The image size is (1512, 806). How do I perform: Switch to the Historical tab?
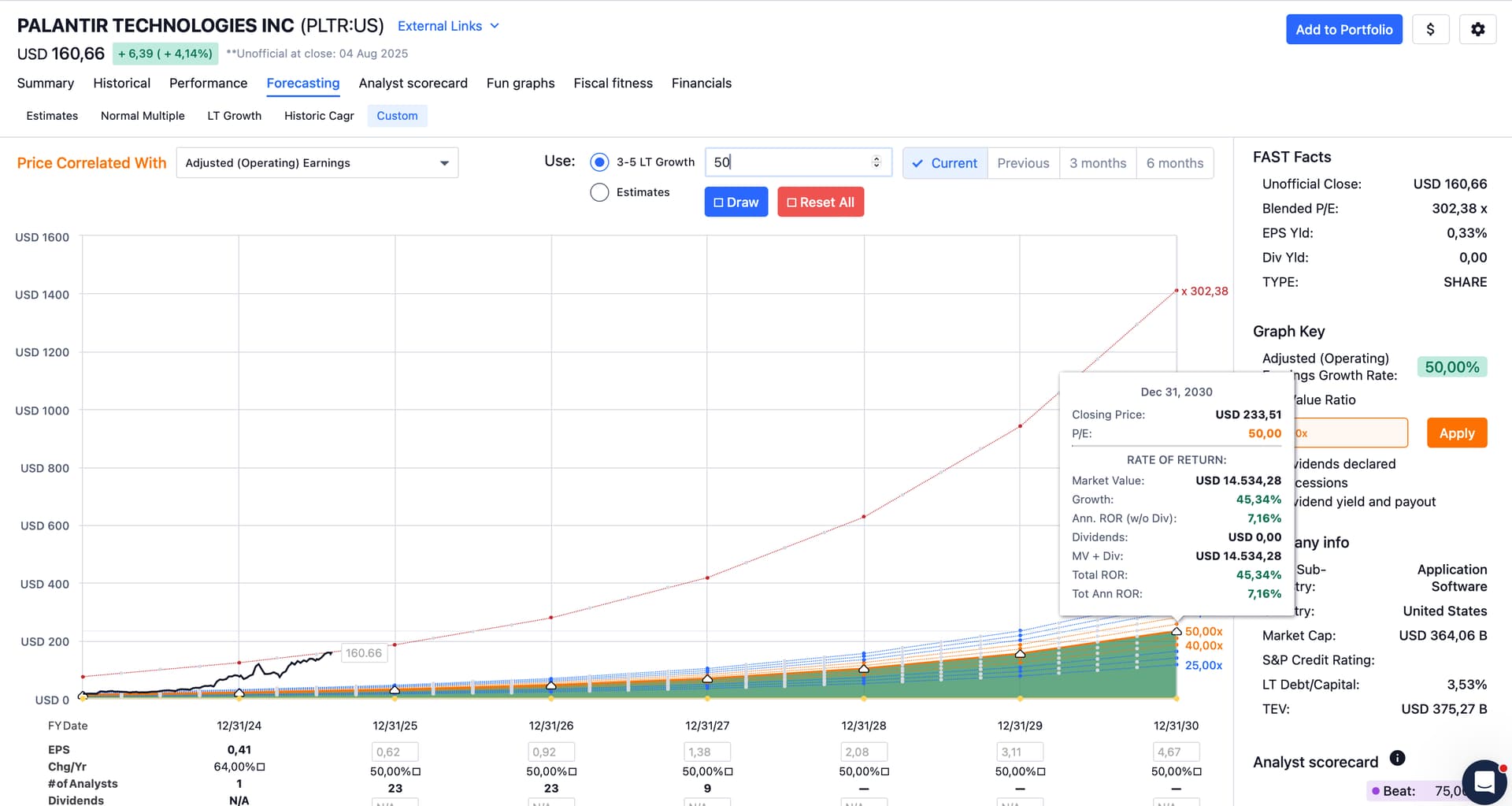click(121, 83)
